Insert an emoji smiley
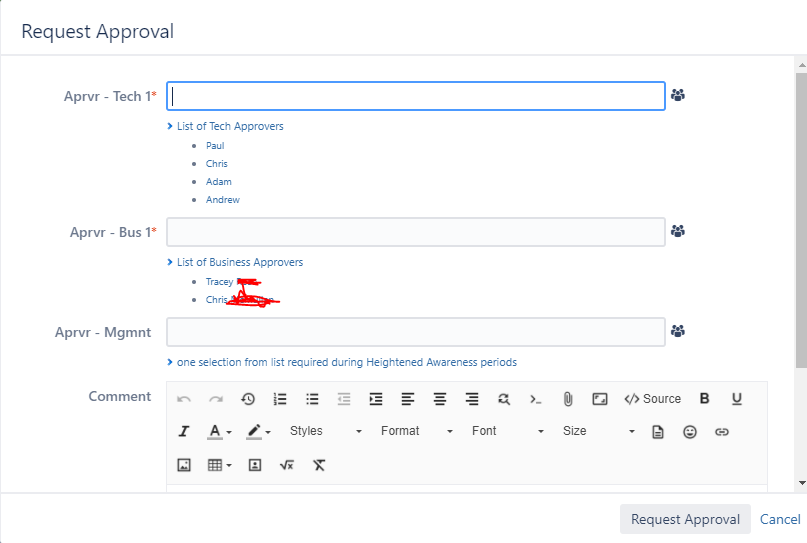Image resolution: width=807 pixels, height=543 pixels. coord(690,432)
